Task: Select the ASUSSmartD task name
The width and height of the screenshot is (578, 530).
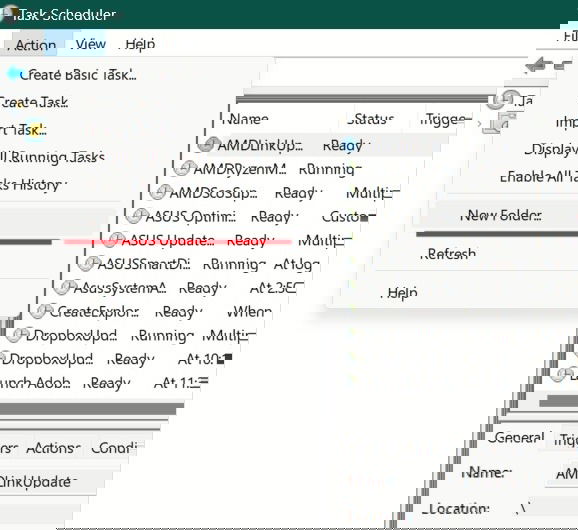Action: pos(144,265)
